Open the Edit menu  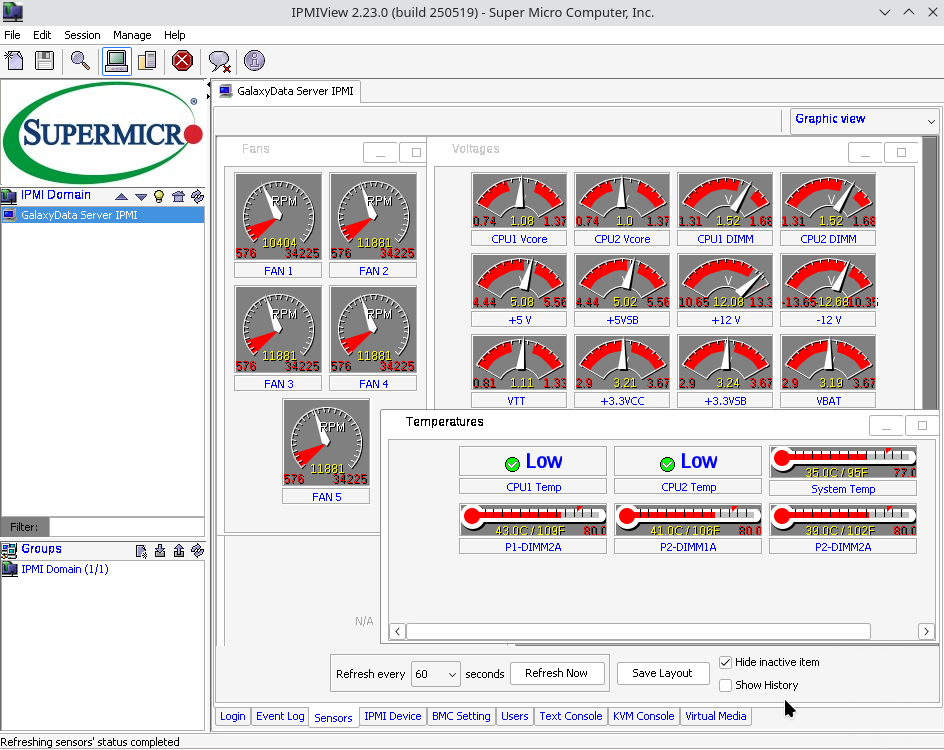pos(42,35)
